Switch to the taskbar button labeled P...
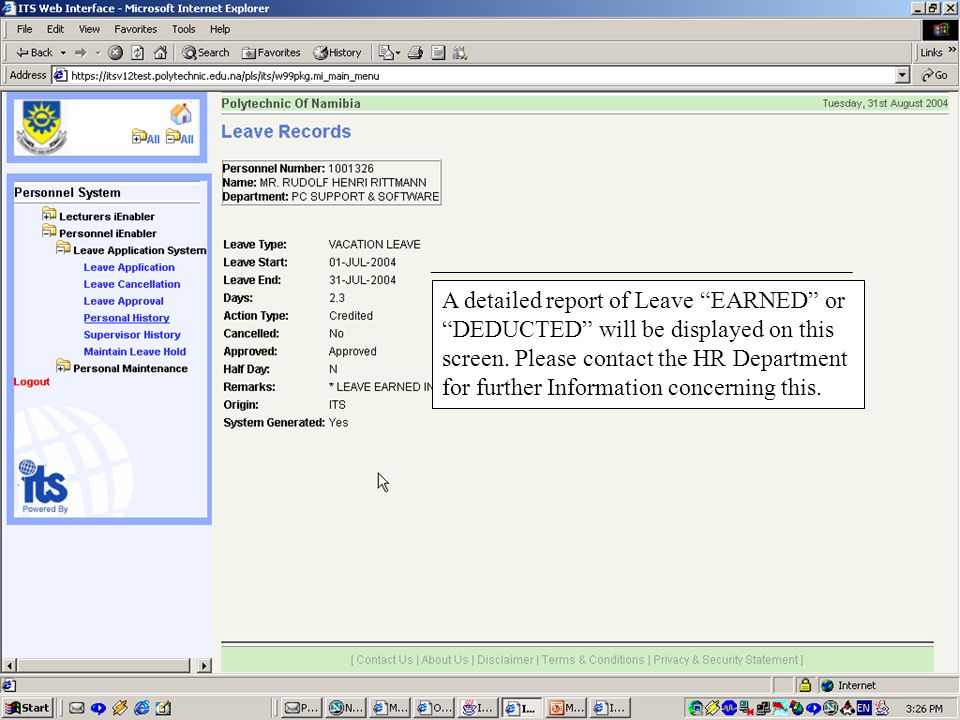Viewport: 960px width, 720px height. 301,708
